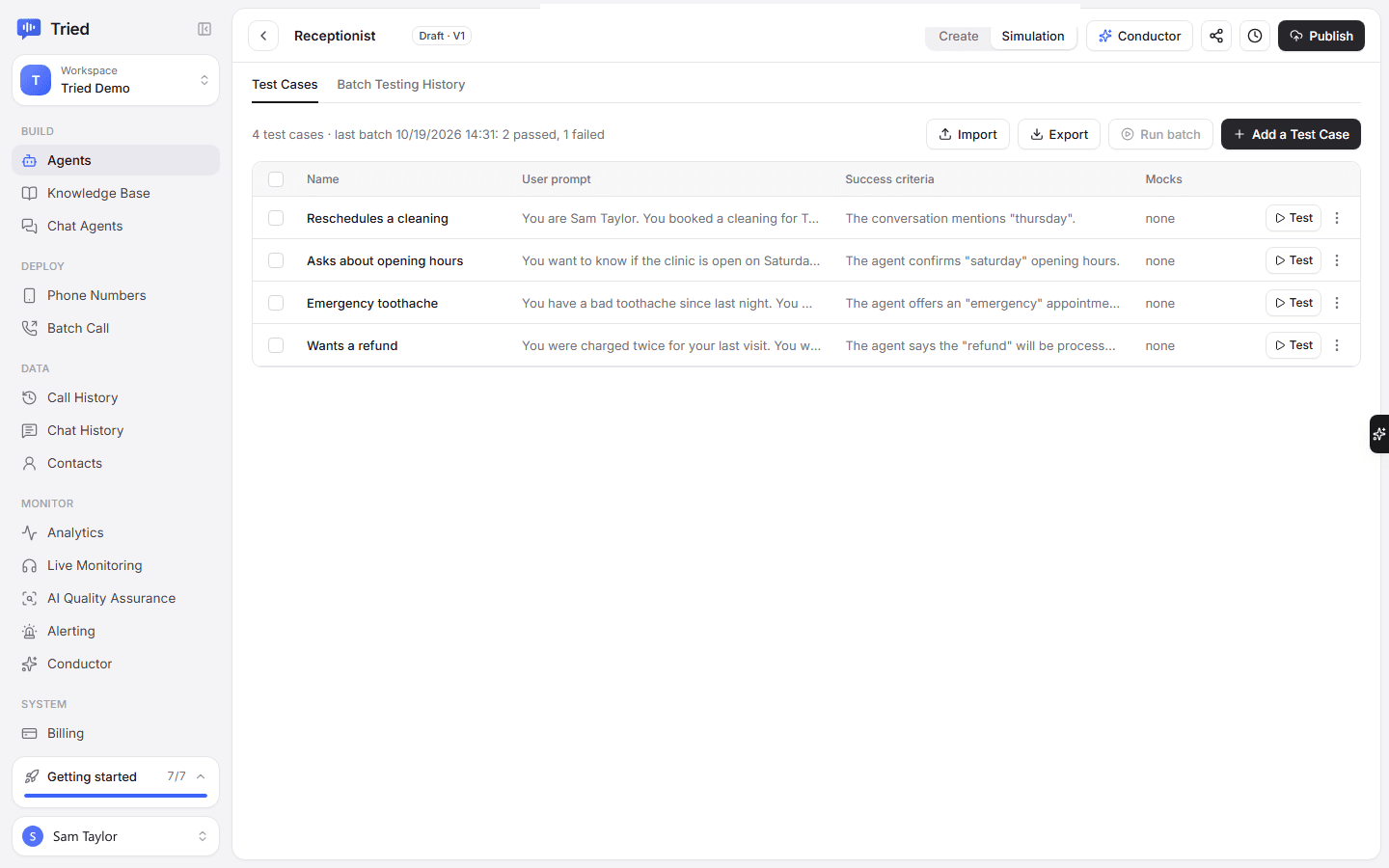Collapse the sidebar panel icon

click(204, 29)
